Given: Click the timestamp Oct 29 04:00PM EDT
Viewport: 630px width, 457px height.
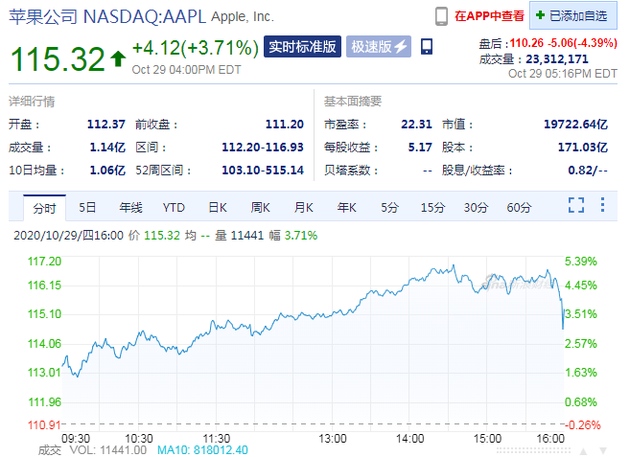Looking at the screenshot, I should (x=186, y=70).
